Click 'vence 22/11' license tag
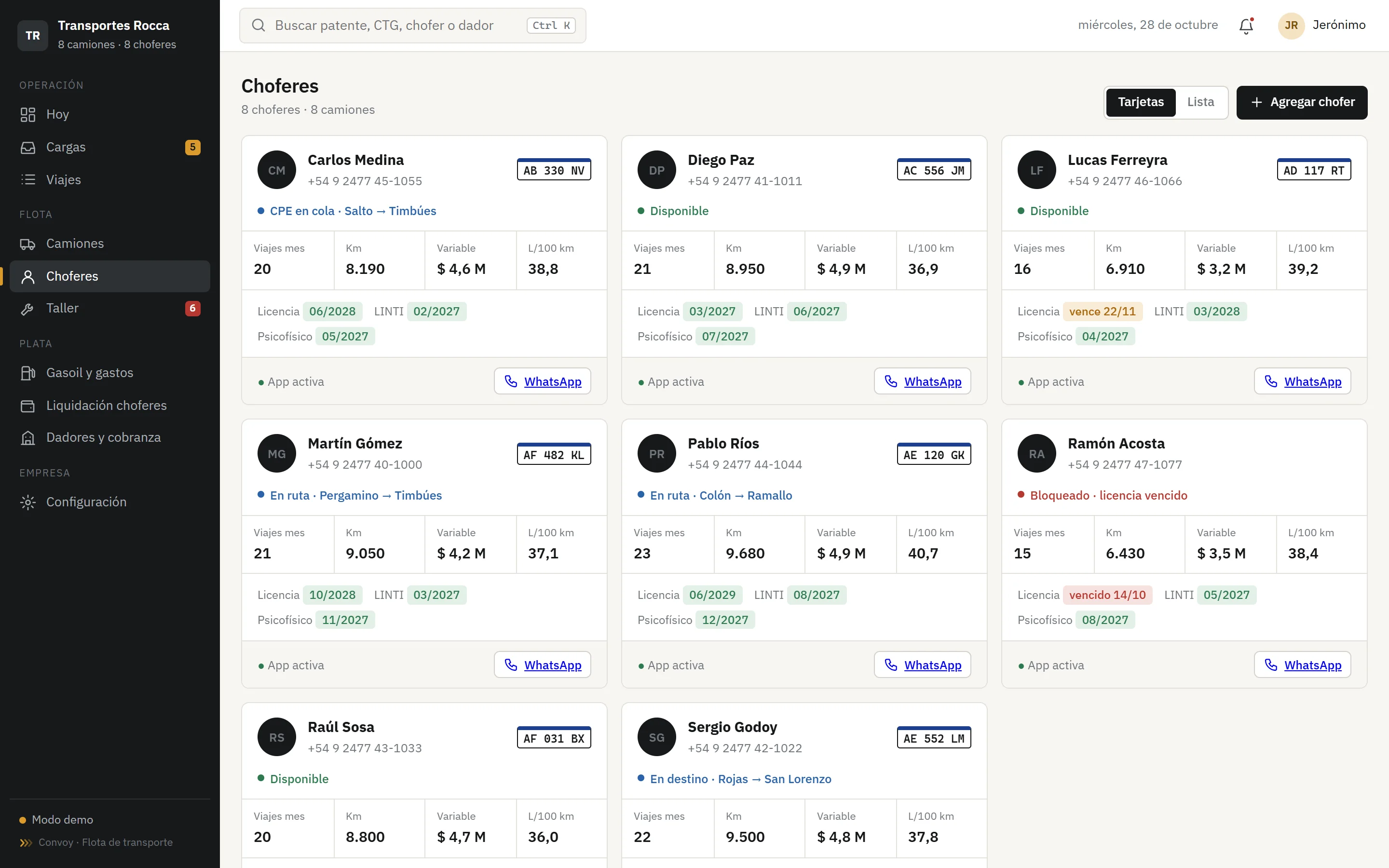 coord(1102,312)
